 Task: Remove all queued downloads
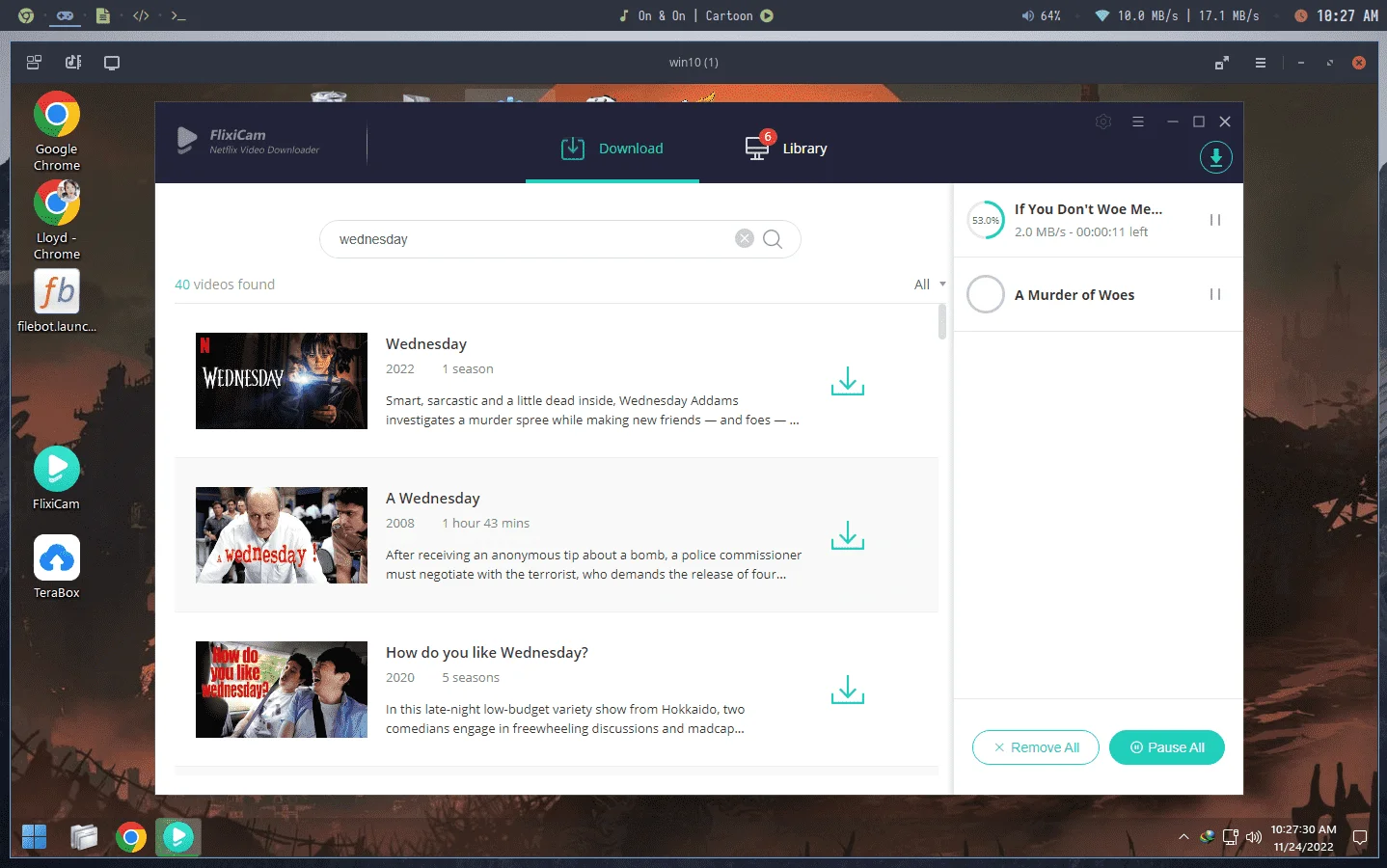[x=1036, y=747]
